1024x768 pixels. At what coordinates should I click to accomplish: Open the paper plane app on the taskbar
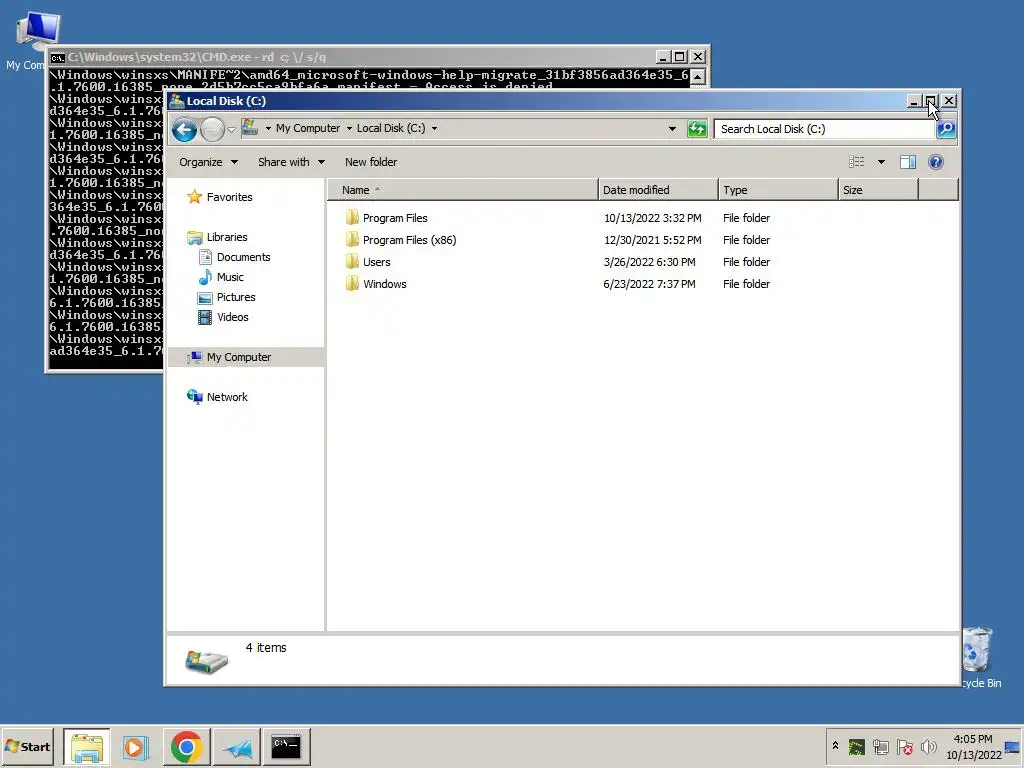click(236, 746)
